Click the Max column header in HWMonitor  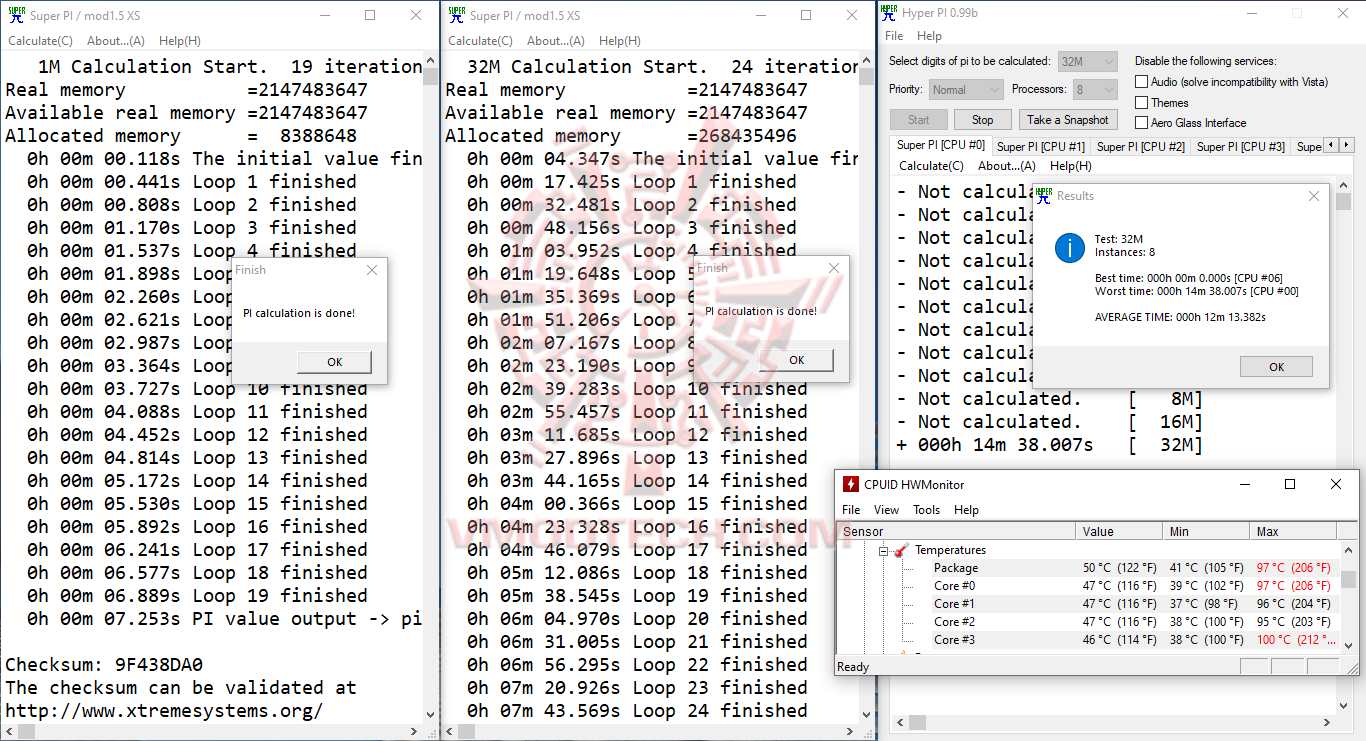point(1295,531)
